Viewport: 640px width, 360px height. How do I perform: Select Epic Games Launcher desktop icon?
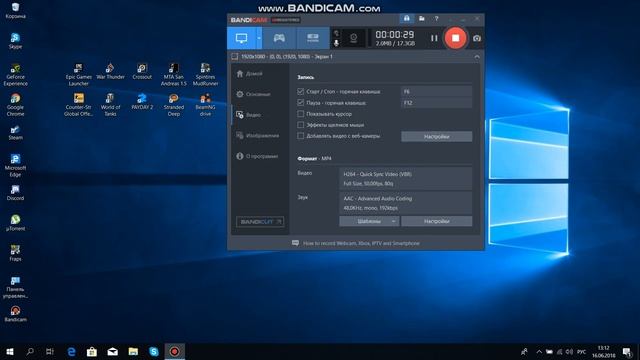click(x=78, y=75)
